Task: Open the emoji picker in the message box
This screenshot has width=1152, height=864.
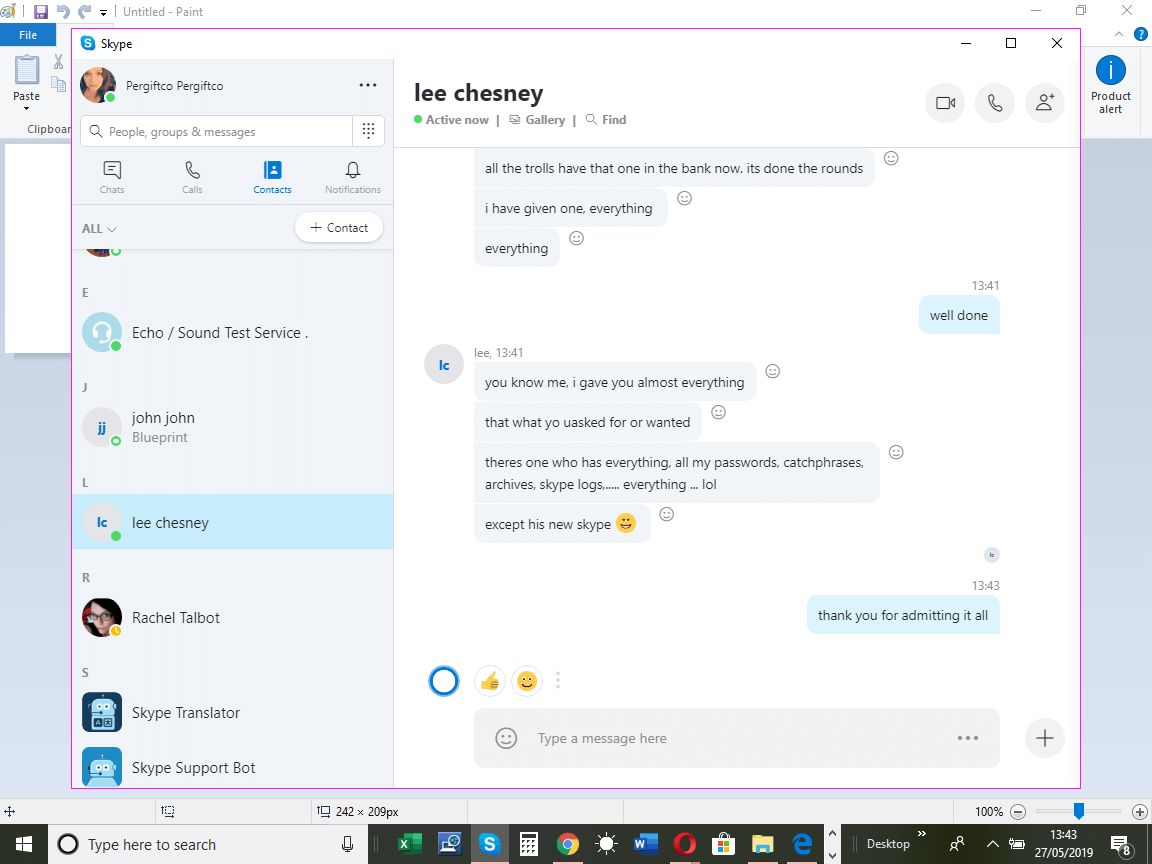Action: [x=506, y=738]
